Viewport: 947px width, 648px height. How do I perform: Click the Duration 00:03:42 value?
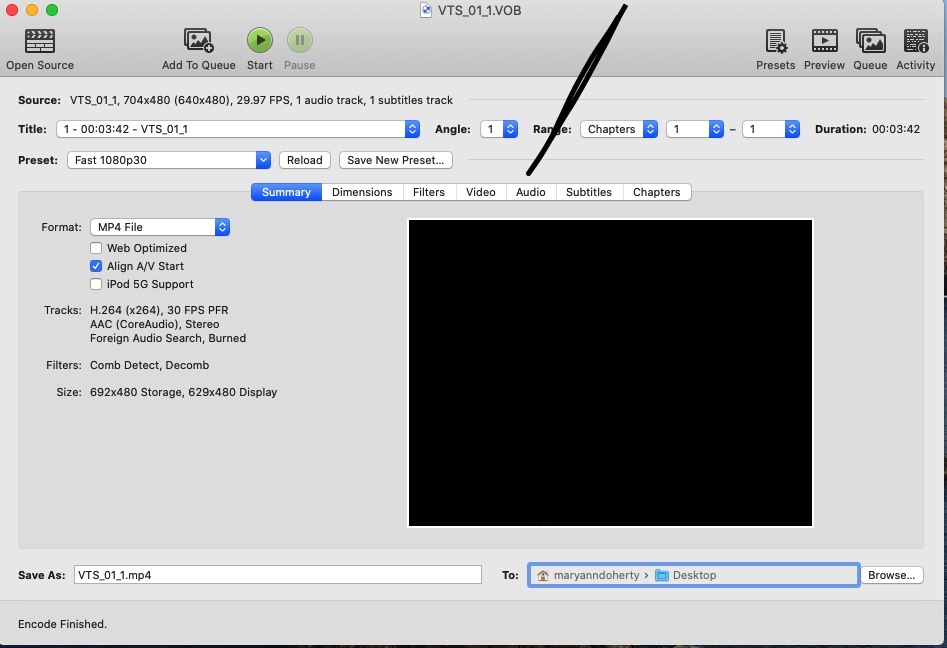point(896,129)
